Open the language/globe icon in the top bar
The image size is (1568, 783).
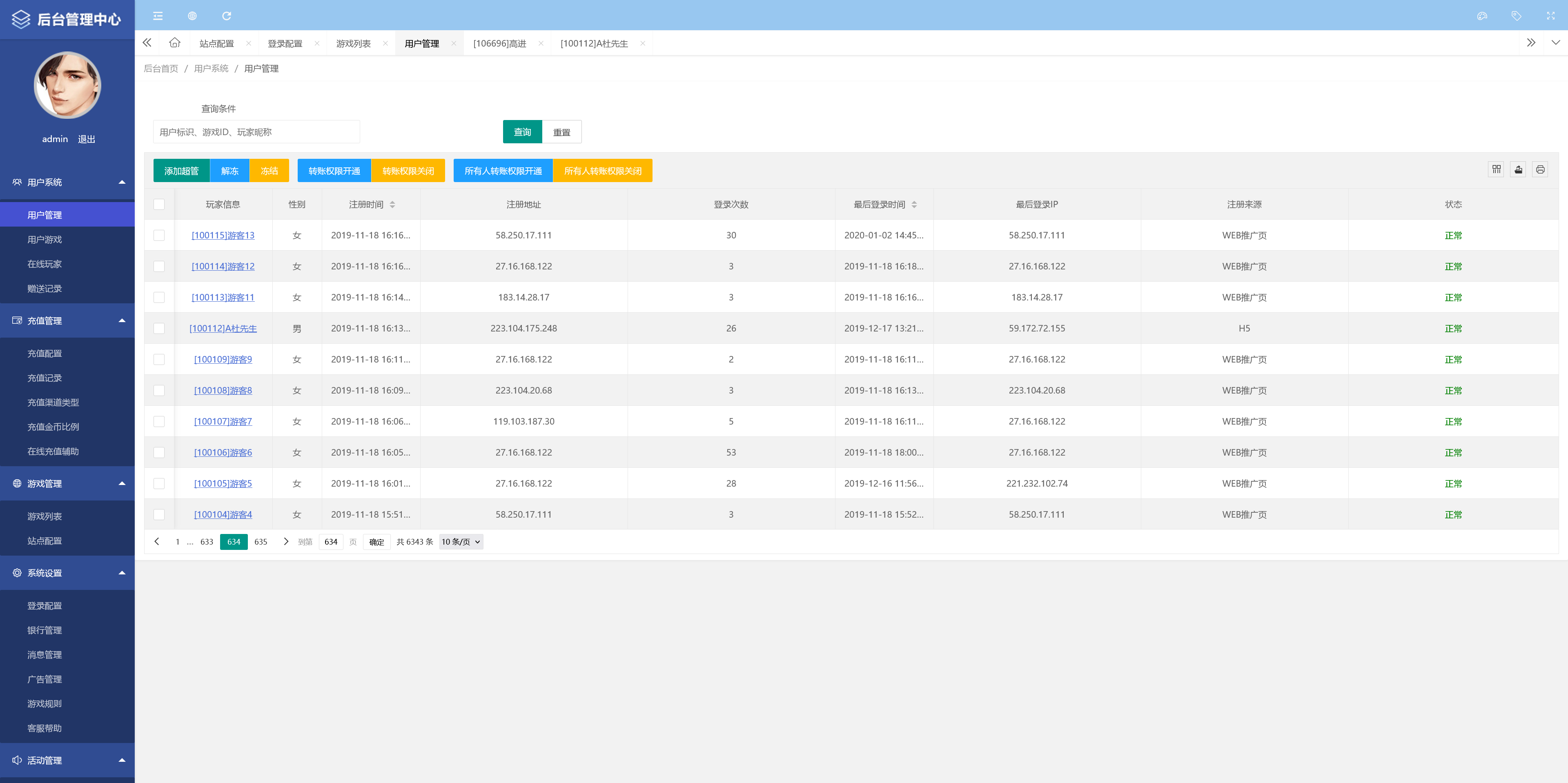coord(192,16)
